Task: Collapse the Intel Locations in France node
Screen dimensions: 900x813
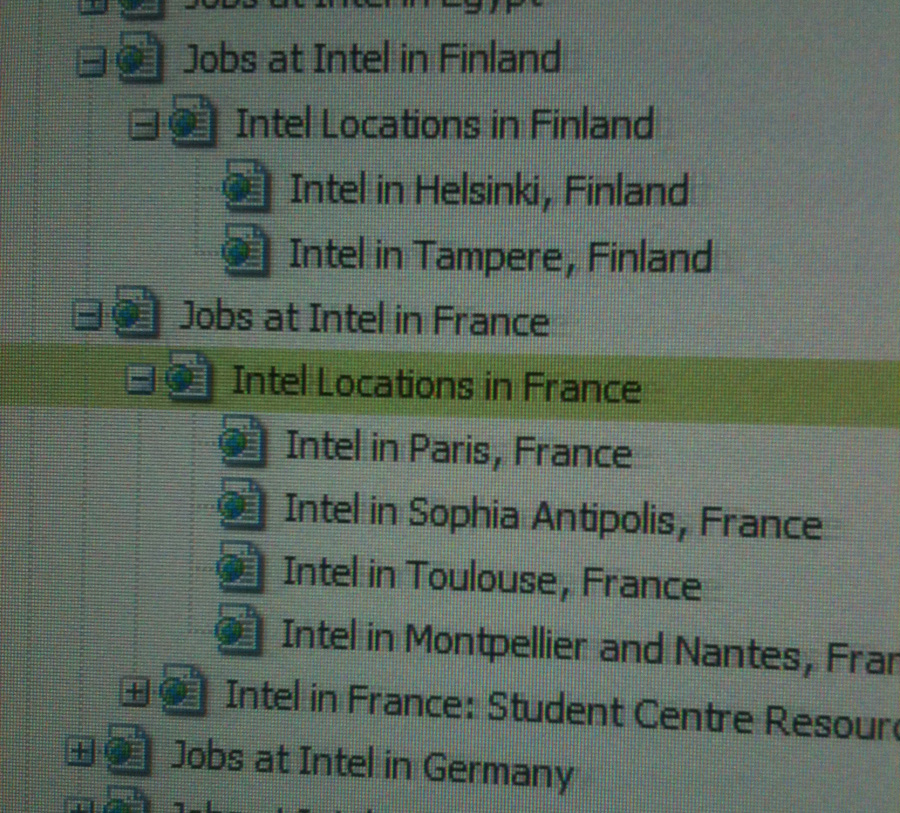Action: [x=140, y=380]
